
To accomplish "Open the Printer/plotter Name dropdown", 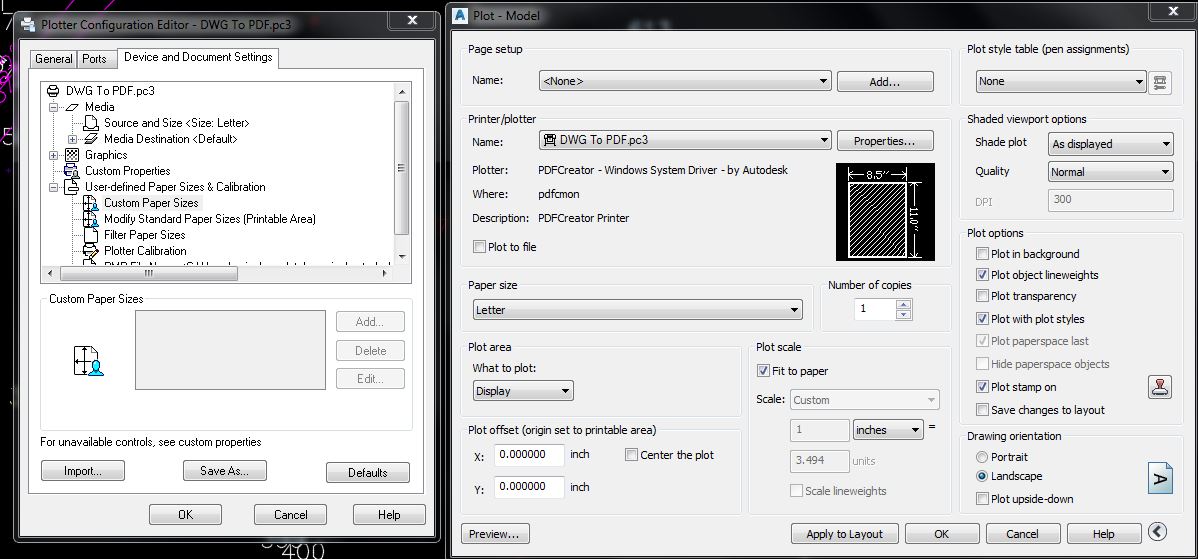I will pos(685,140).
